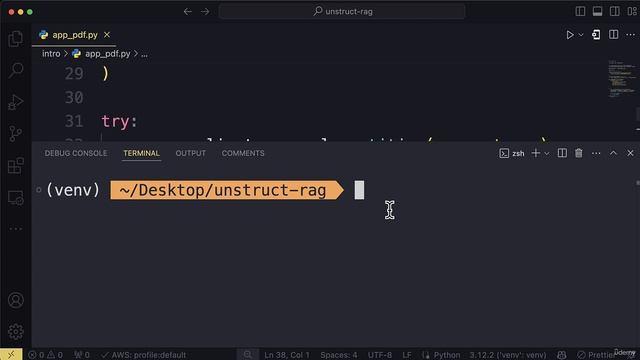Switch to the Comments tab
The width and height of the screenshot is (640, 360).
tap(243, 153)
